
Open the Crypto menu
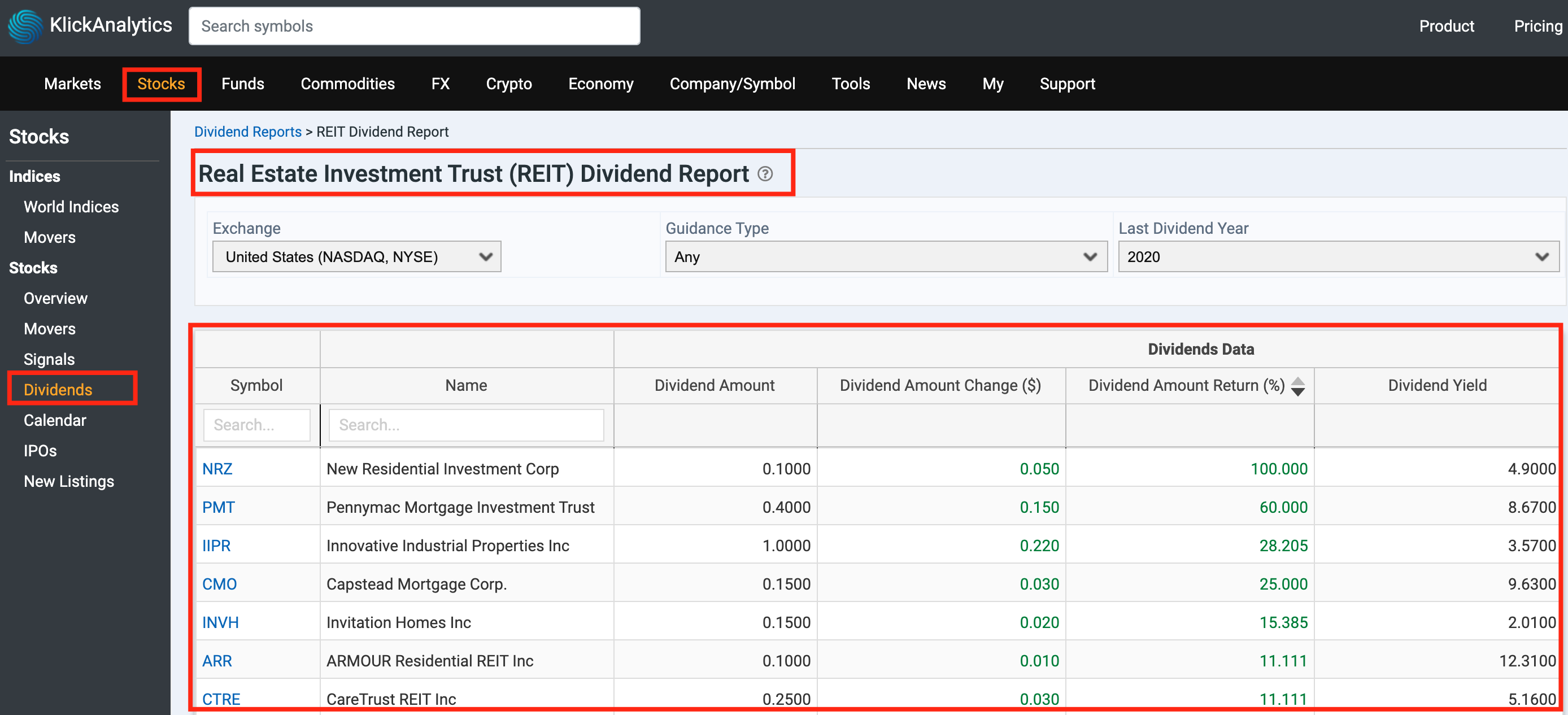click(x=509, y=84)
